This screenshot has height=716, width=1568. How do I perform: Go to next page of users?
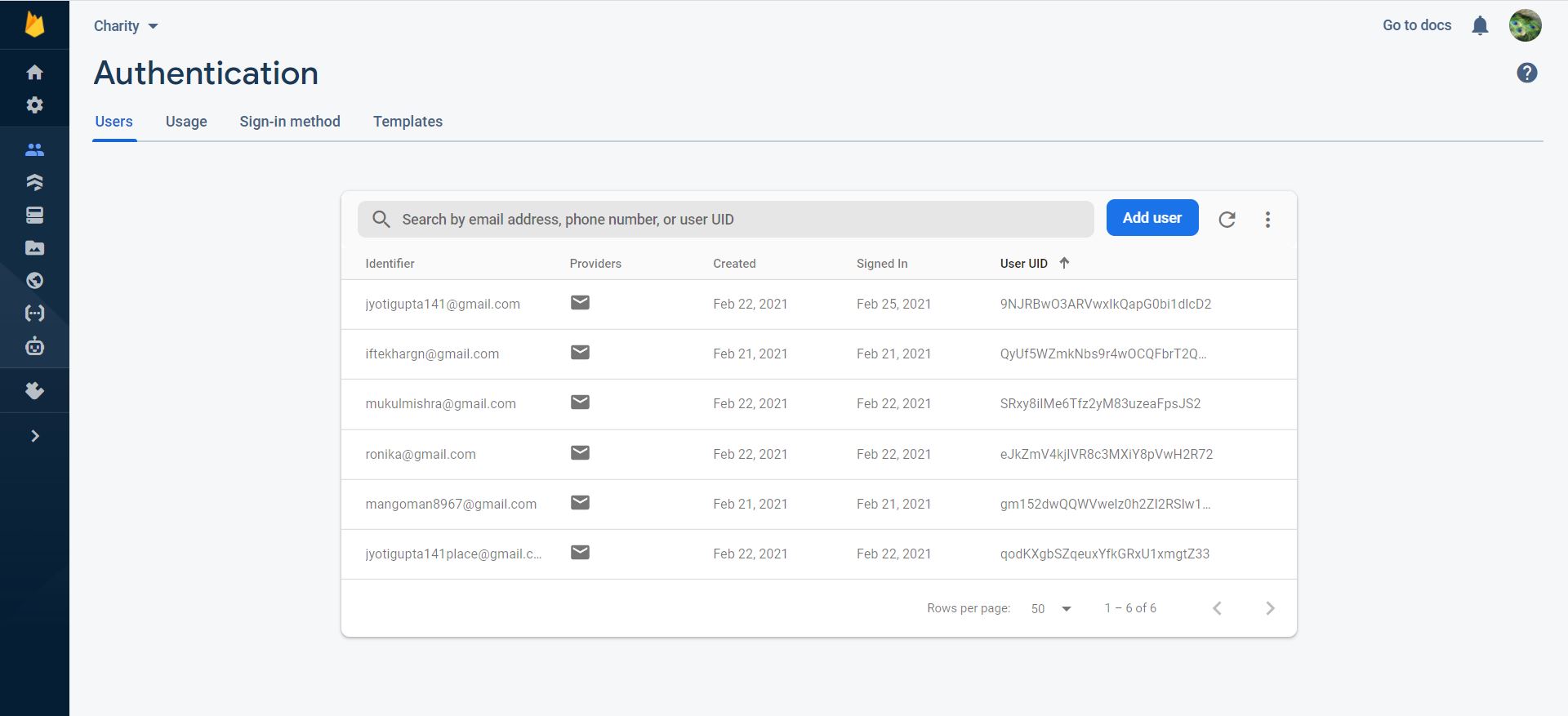(1270, 608)
